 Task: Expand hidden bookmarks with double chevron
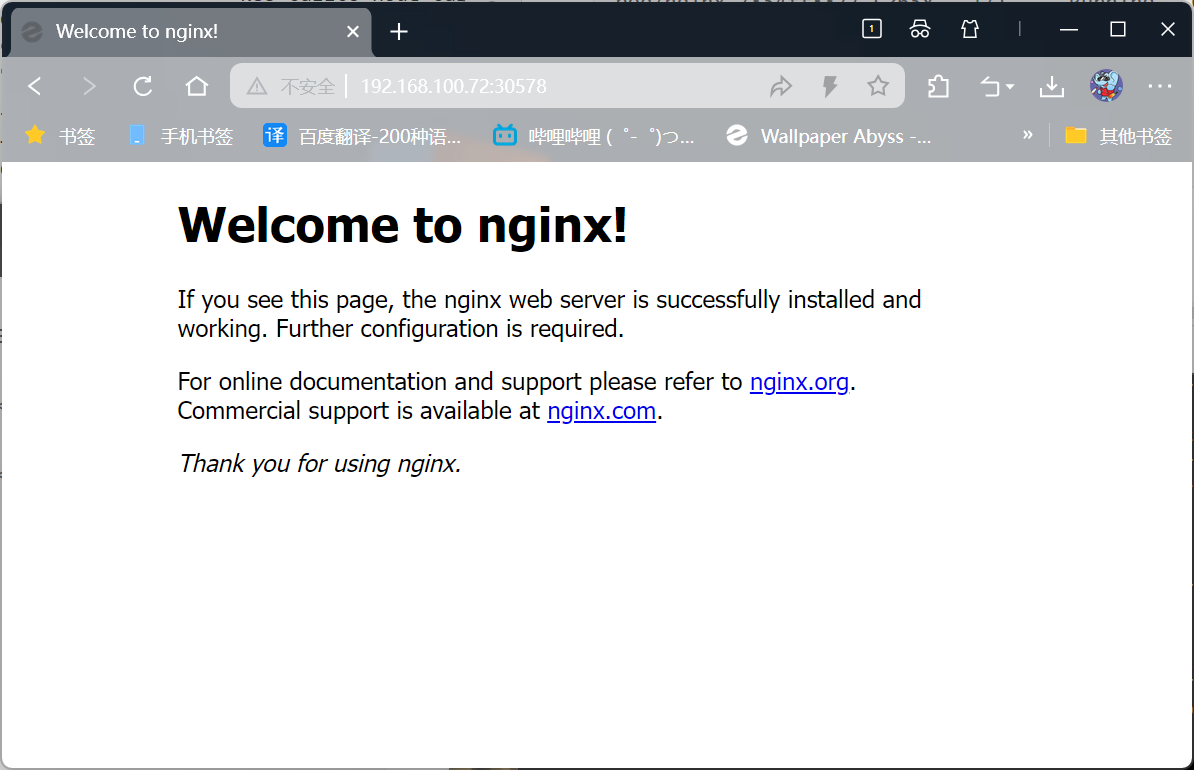[x=1027, y=135]
